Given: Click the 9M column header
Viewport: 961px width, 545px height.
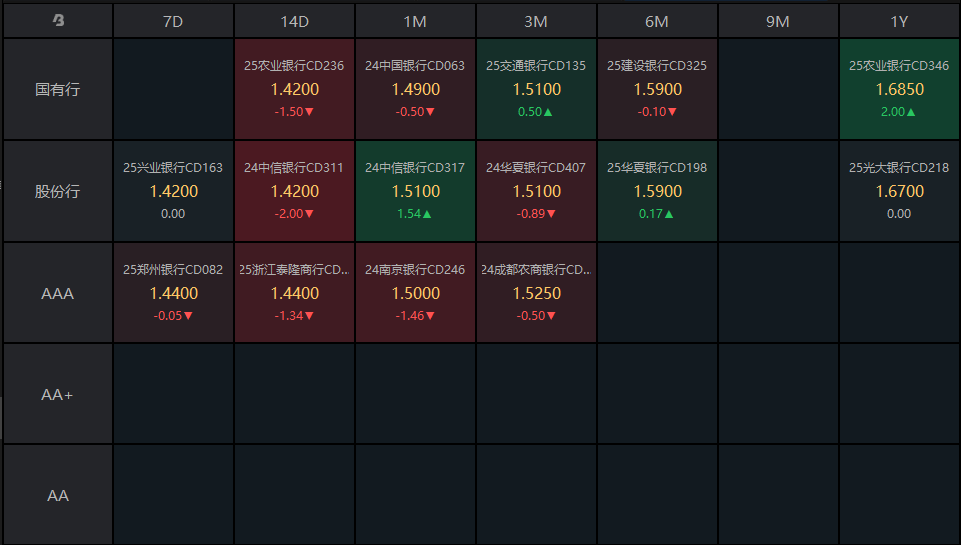Looking at the screenshot, I should [x=778, y=20].
